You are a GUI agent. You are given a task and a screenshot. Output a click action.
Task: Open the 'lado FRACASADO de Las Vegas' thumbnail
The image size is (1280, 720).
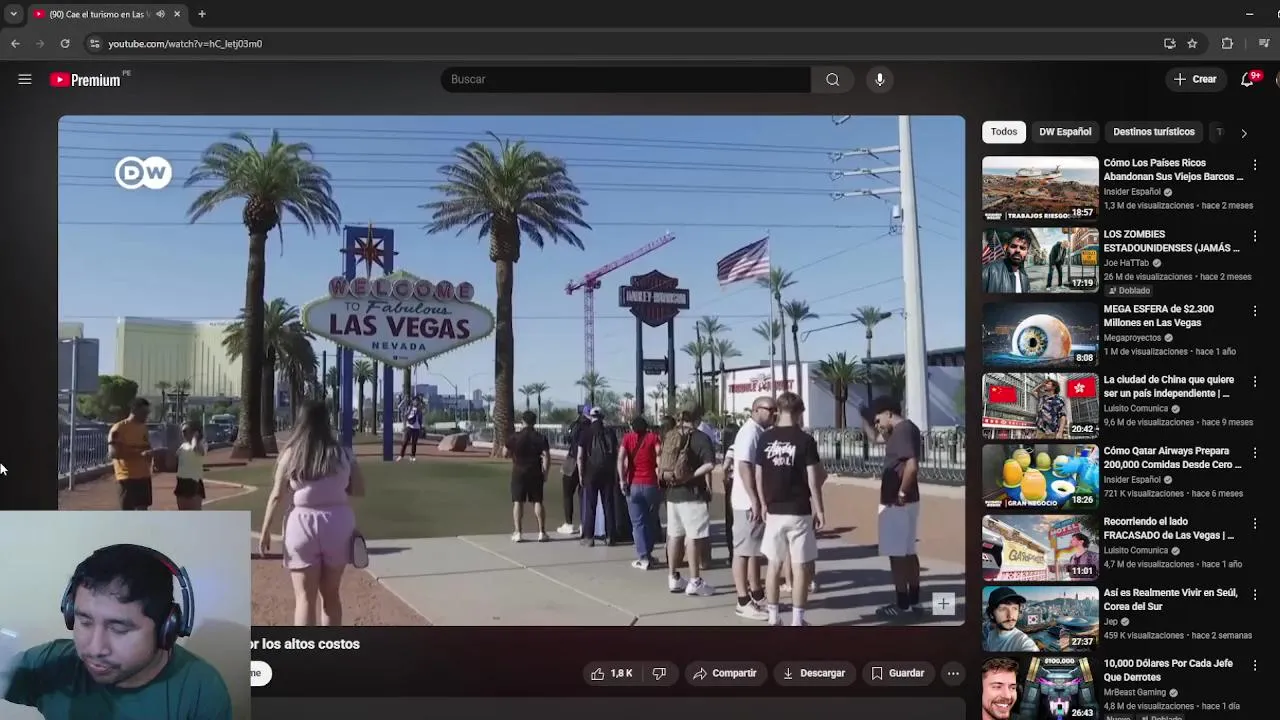coord(1040,547)
